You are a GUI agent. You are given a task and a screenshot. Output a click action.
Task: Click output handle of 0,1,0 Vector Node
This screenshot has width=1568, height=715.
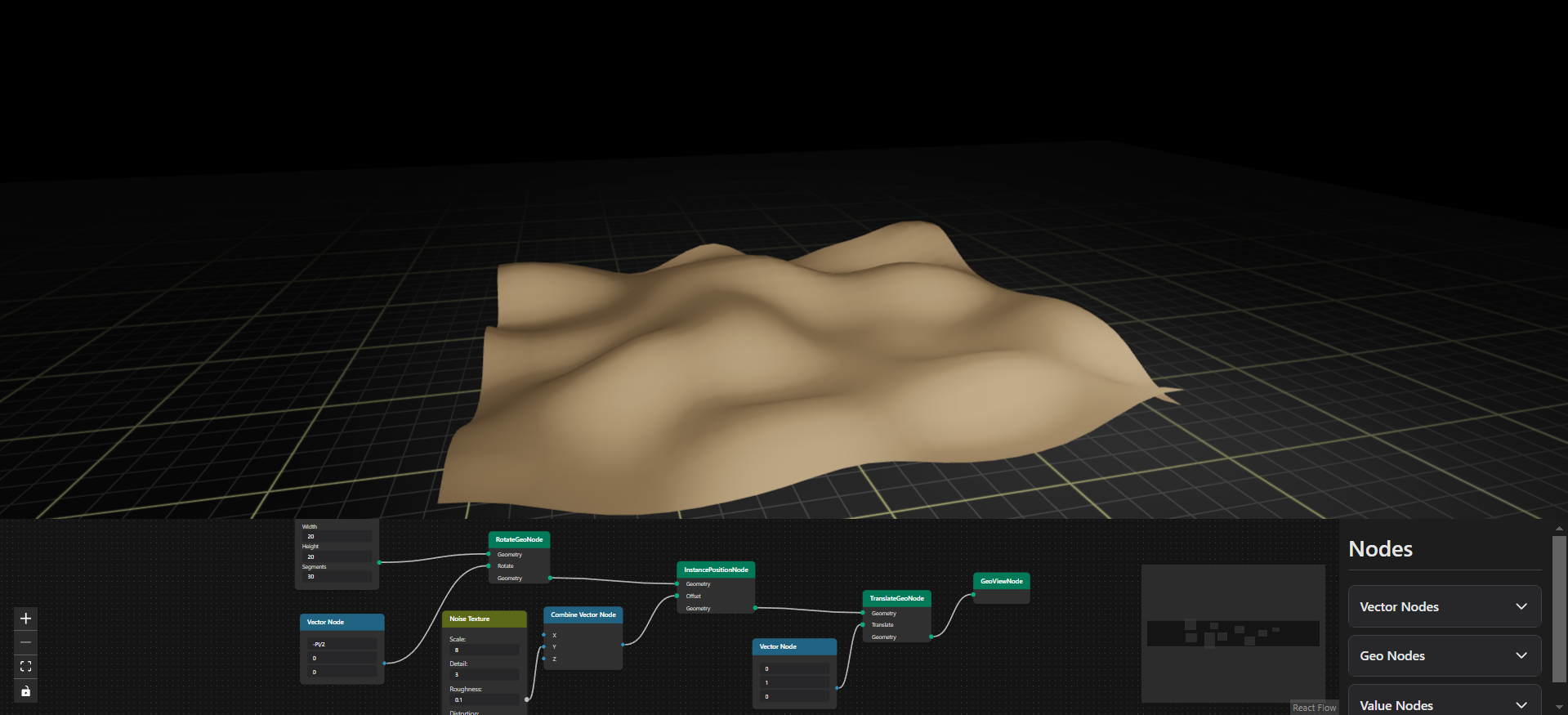coord(837,687)
